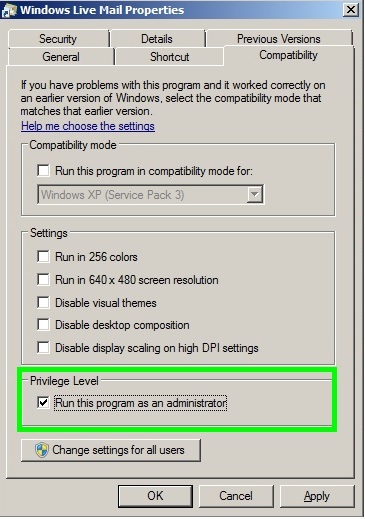This screenshot has height=519, width=365.
Task: Enable Disable display scaling on high DPI
Action: 43,347
